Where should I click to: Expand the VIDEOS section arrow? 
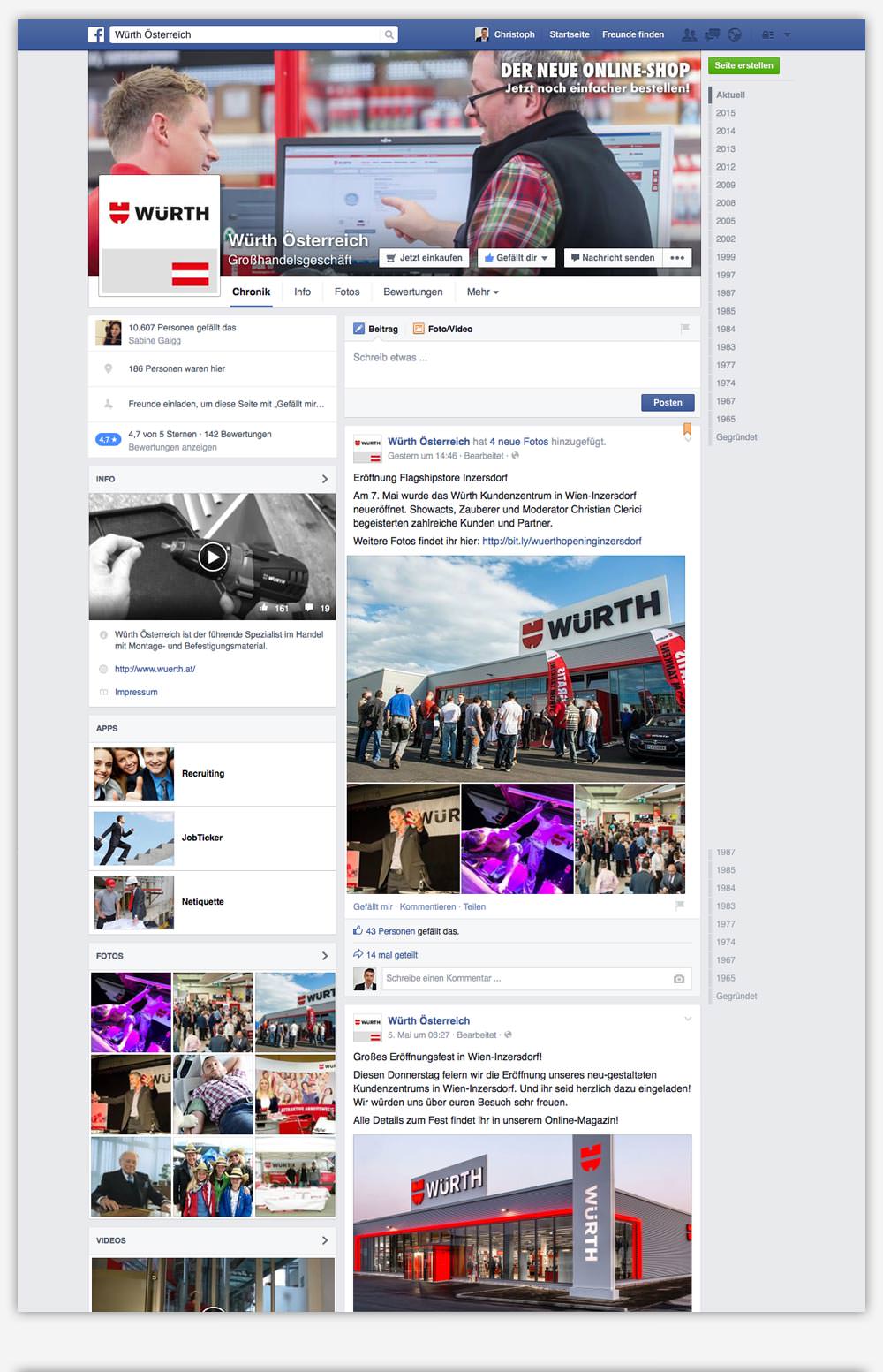pyautogui.click(x=324, y=1240)
